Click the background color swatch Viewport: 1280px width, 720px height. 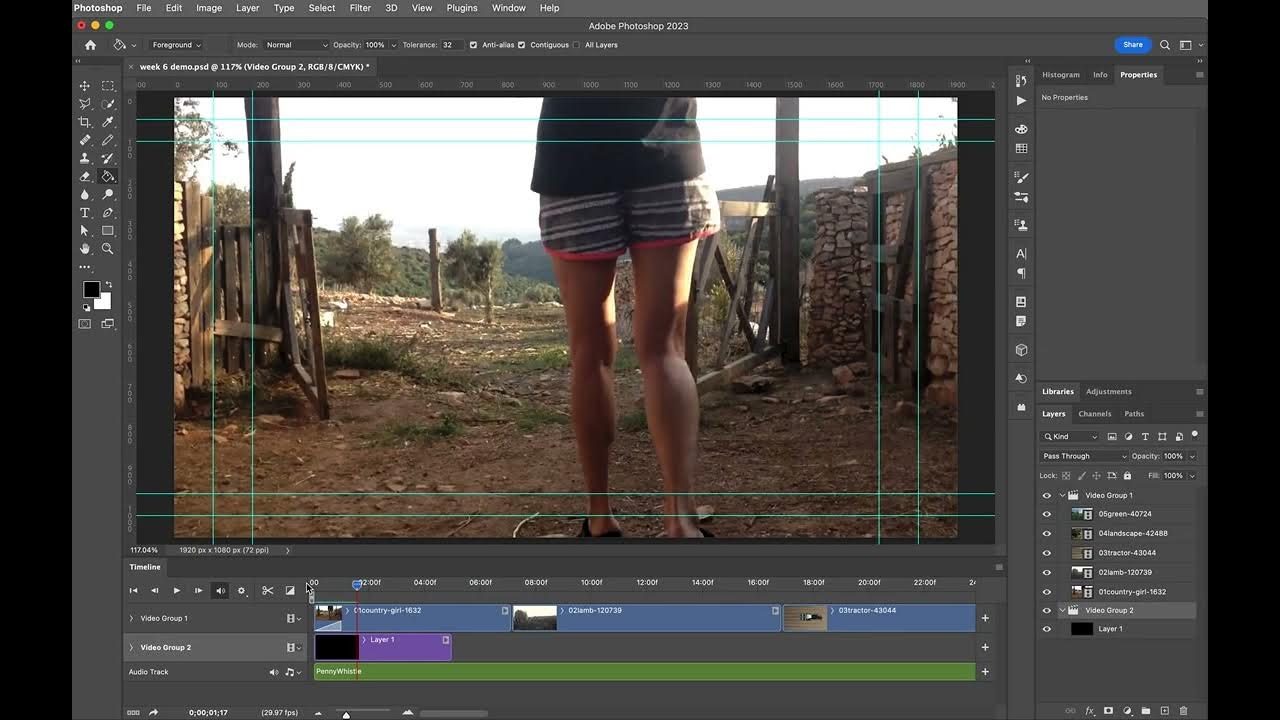coord(104,302)
